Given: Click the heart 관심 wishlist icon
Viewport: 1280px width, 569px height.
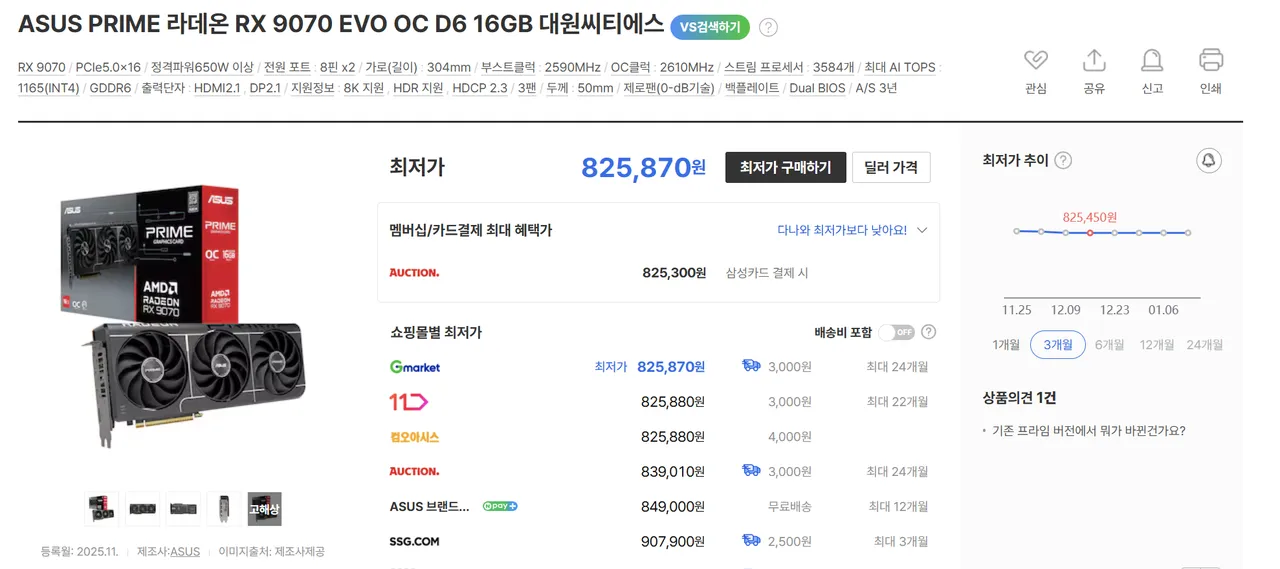Looking at the screenshot, I should tap(1036, 61).
